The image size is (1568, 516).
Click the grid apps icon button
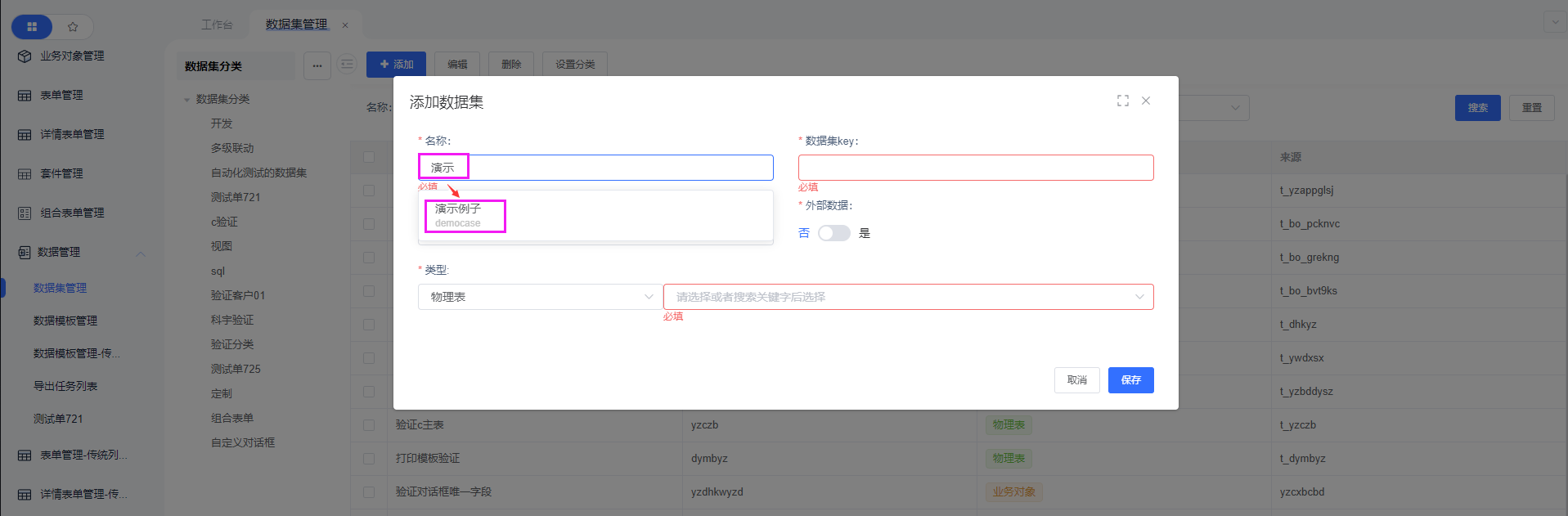point(32,27)
